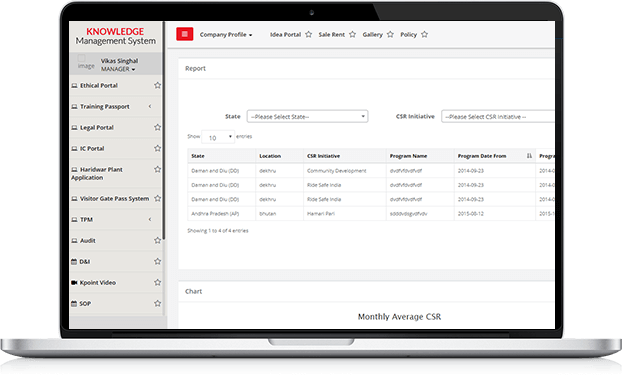Favorite the Ethical Portal sidebar item
The image size is (622, 376).
click(x=157, y=85)
